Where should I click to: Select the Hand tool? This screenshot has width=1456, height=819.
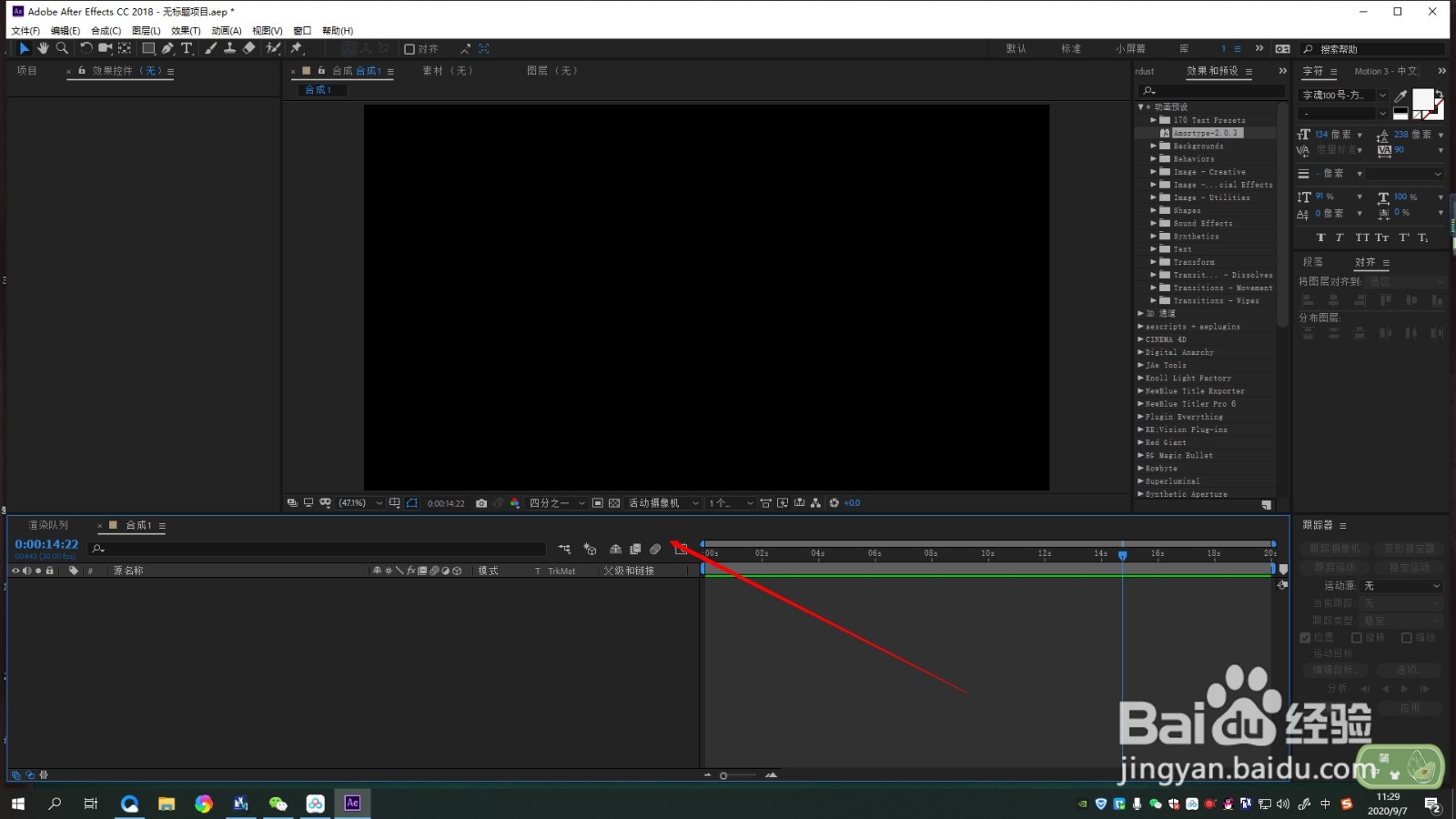[x=43, y=48]
